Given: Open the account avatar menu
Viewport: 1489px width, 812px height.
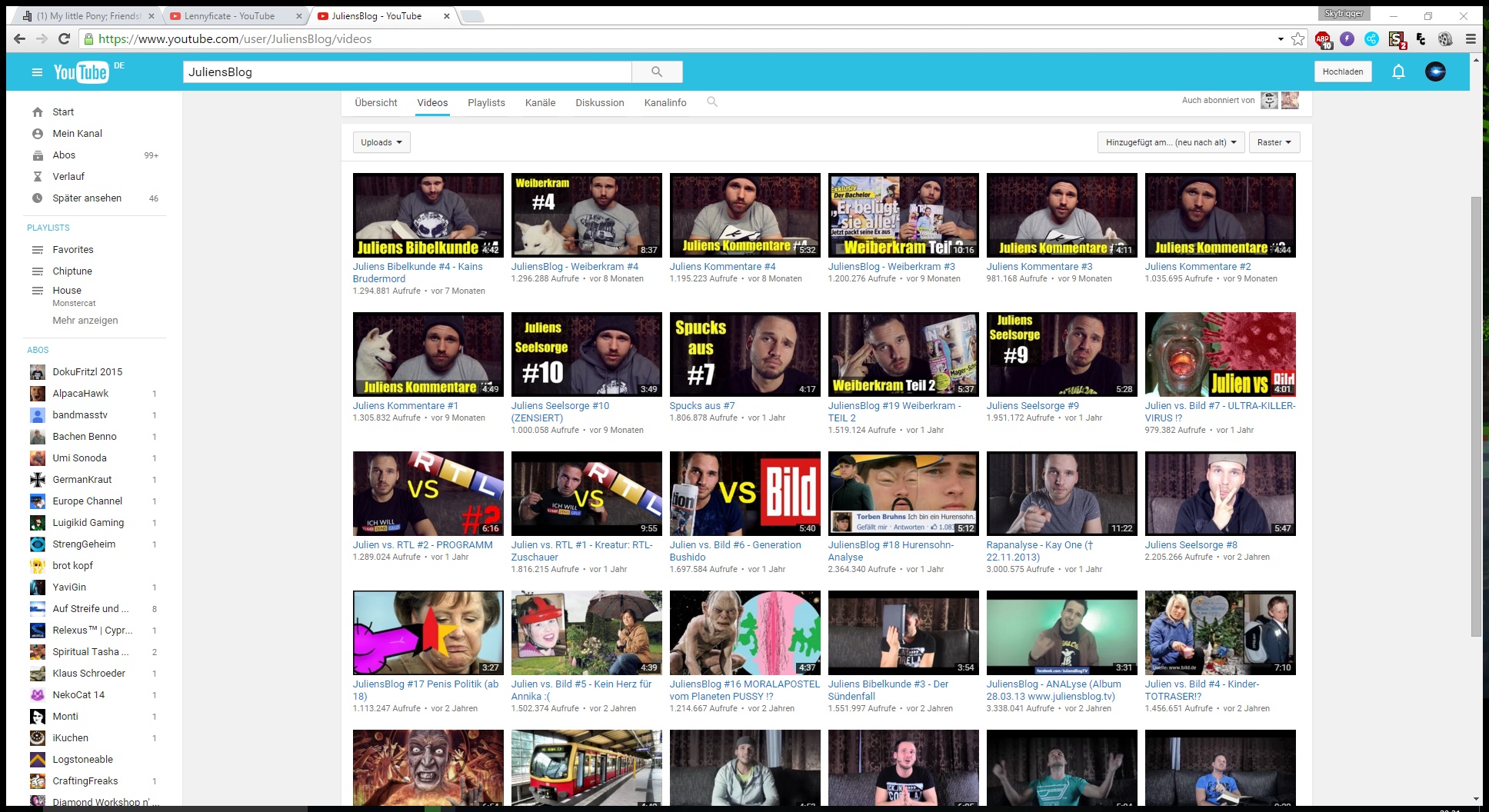Looking at the screenshot, I should [1435, 72].
